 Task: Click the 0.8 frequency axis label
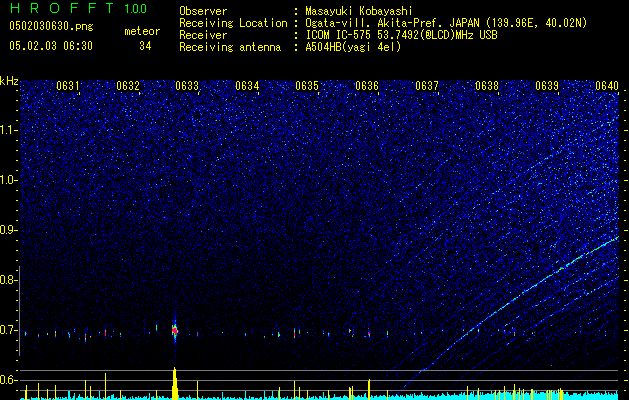(x=9, y=280)
